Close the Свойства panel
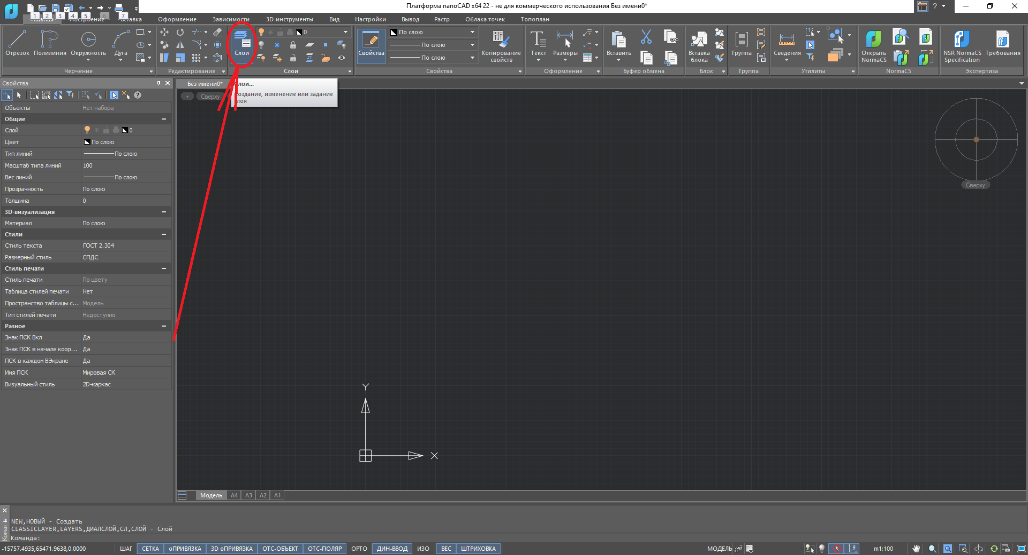1028x555 pixels. click(168, 83)
